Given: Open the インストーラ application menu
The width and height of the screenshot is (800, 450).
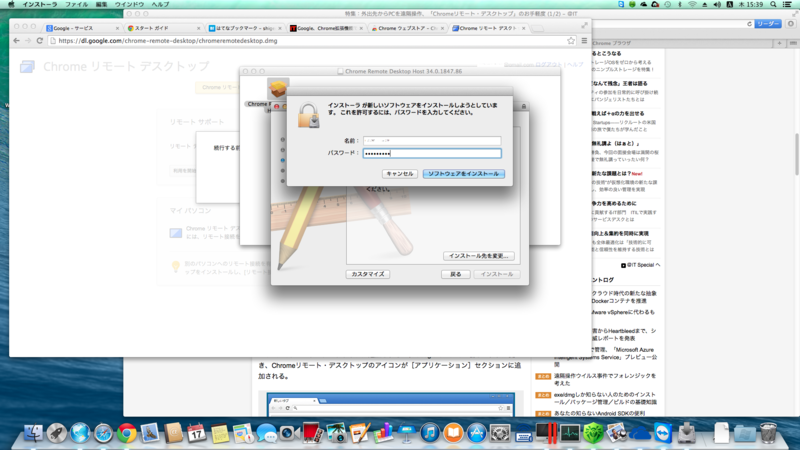Looking at the screenshot, I should coord(40,4).
